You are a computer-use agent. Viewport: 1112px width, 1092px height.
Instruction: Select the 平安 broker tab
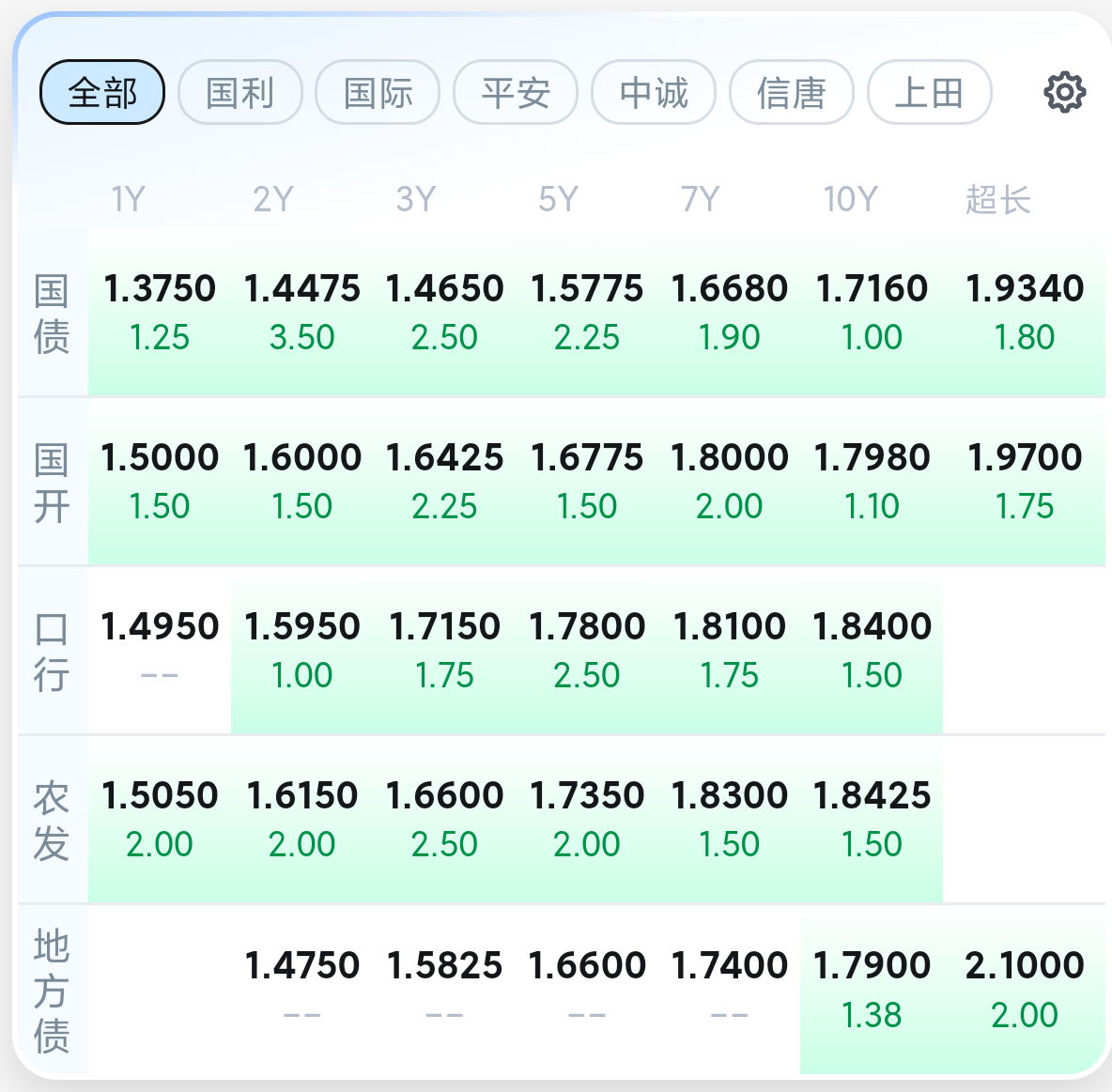point(516,92)
